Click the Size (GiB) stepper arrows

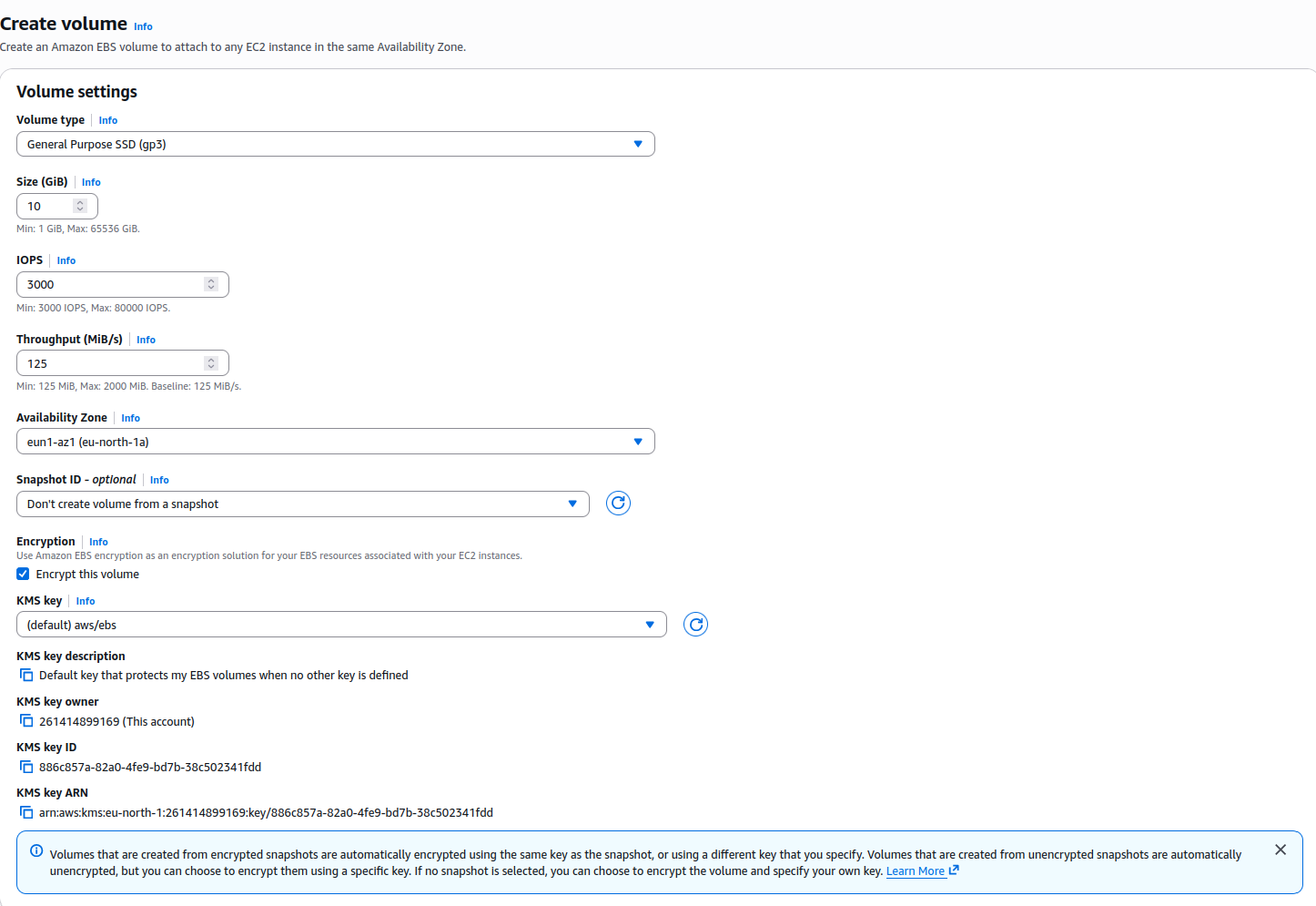coord(80,206)
